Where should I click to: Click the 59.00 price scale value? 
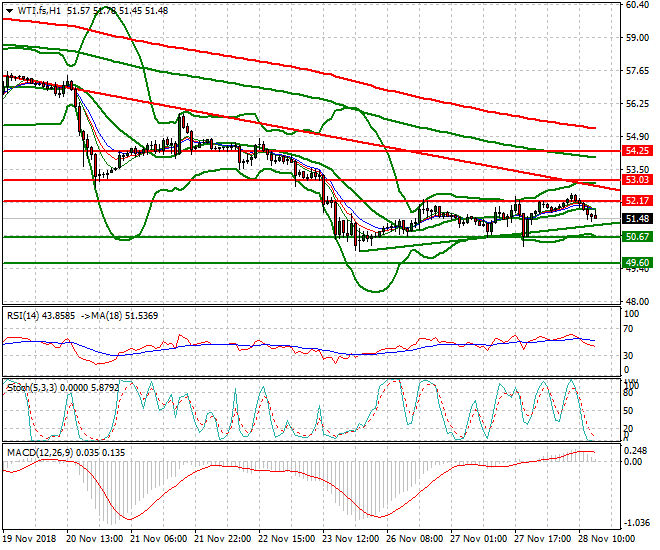tap(637, 38)
